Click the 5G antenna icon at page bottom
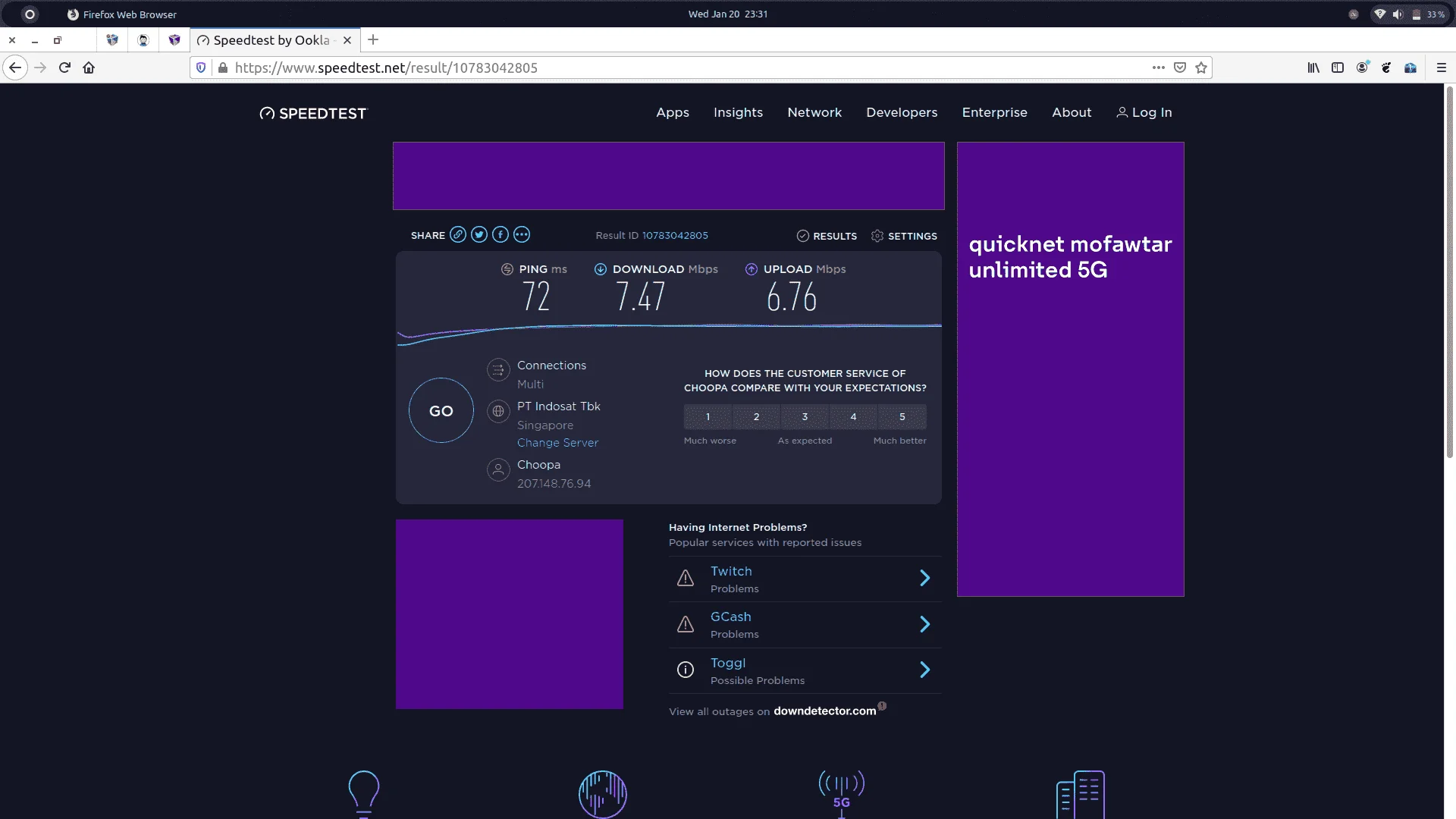The width and height of the screenshot is (1456, 819). coord(841,794)
